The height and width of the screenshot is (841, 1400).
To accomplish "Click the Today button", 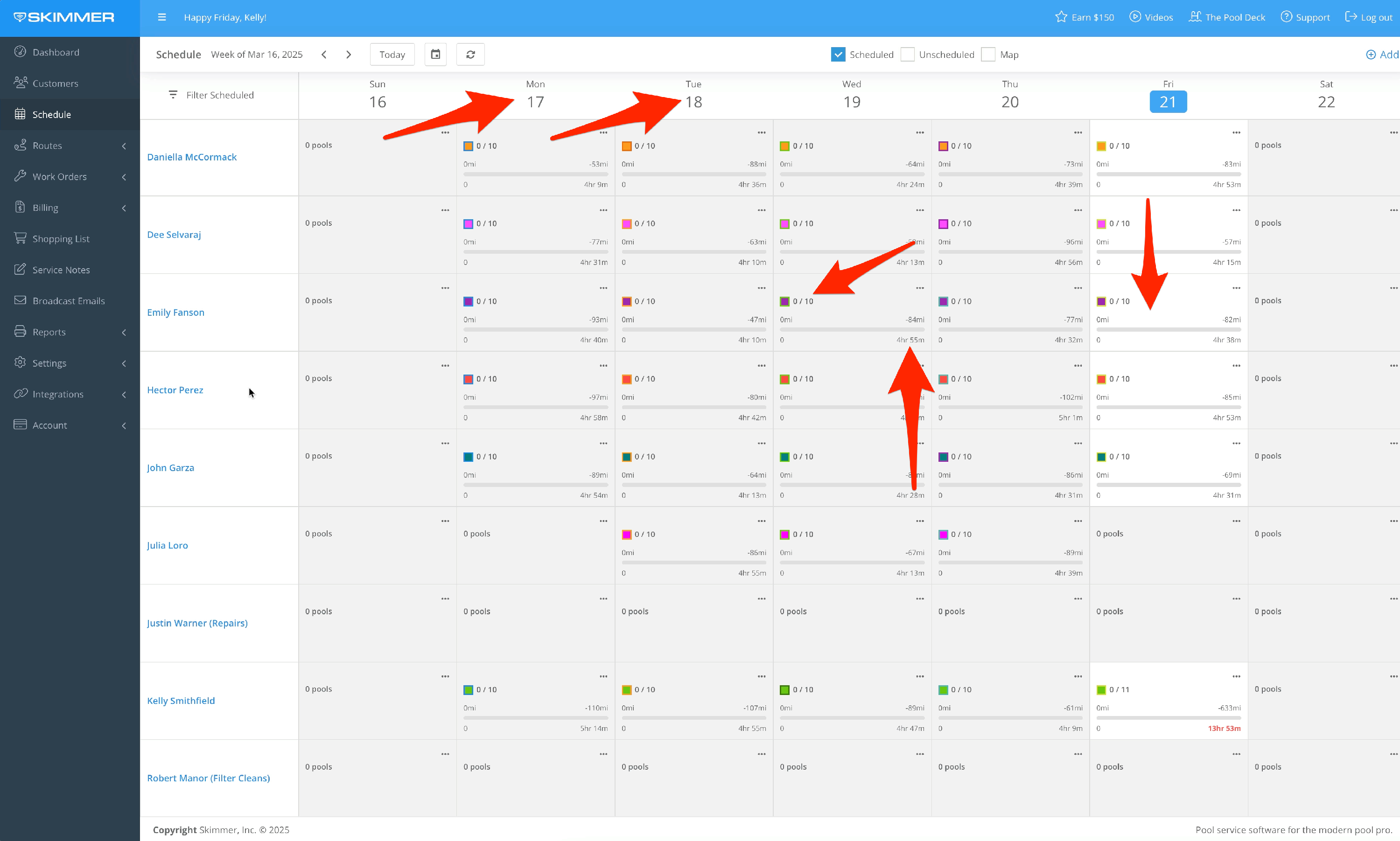I will tap(392, 55).
